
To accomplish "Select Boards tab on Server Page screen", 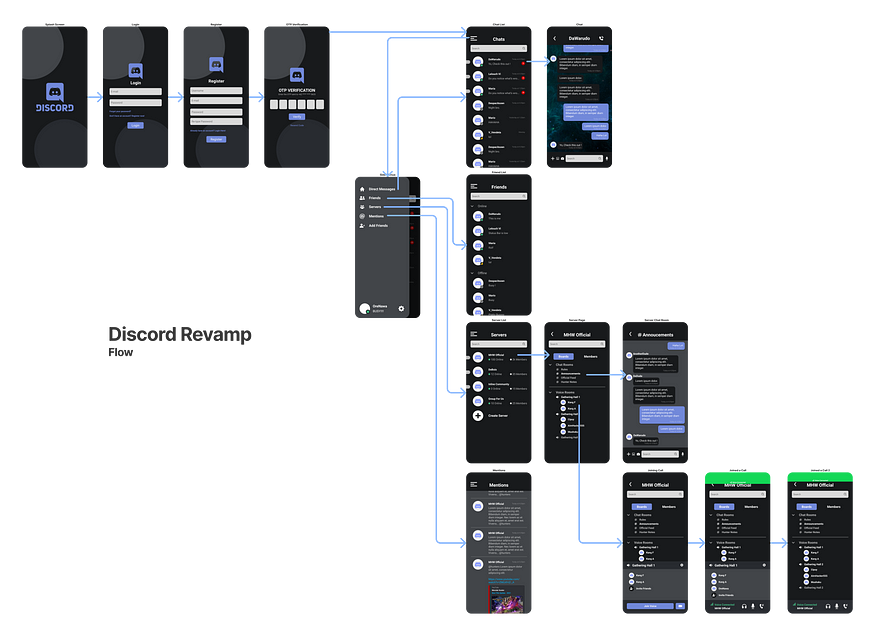I will coord(564,356).
